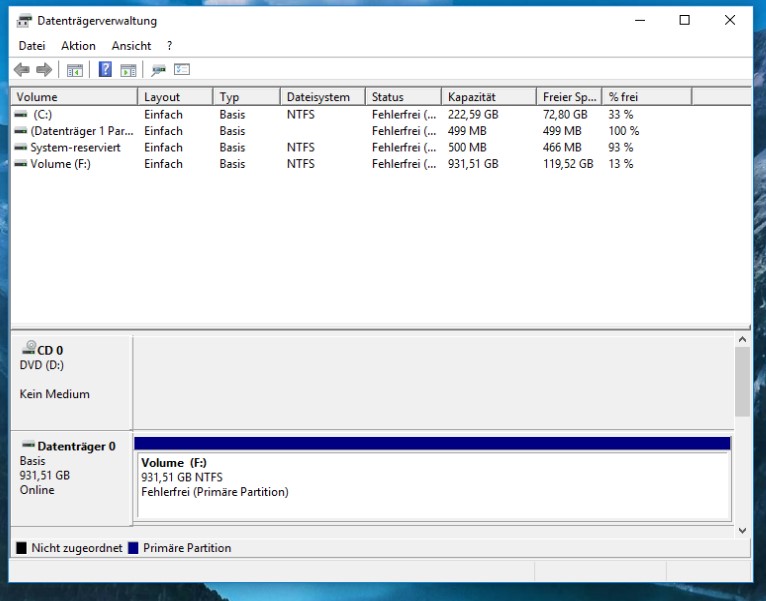Select the CD 0 DVD (D:) panel
Screen dimensions: 766x601
(x=71, y=382)
